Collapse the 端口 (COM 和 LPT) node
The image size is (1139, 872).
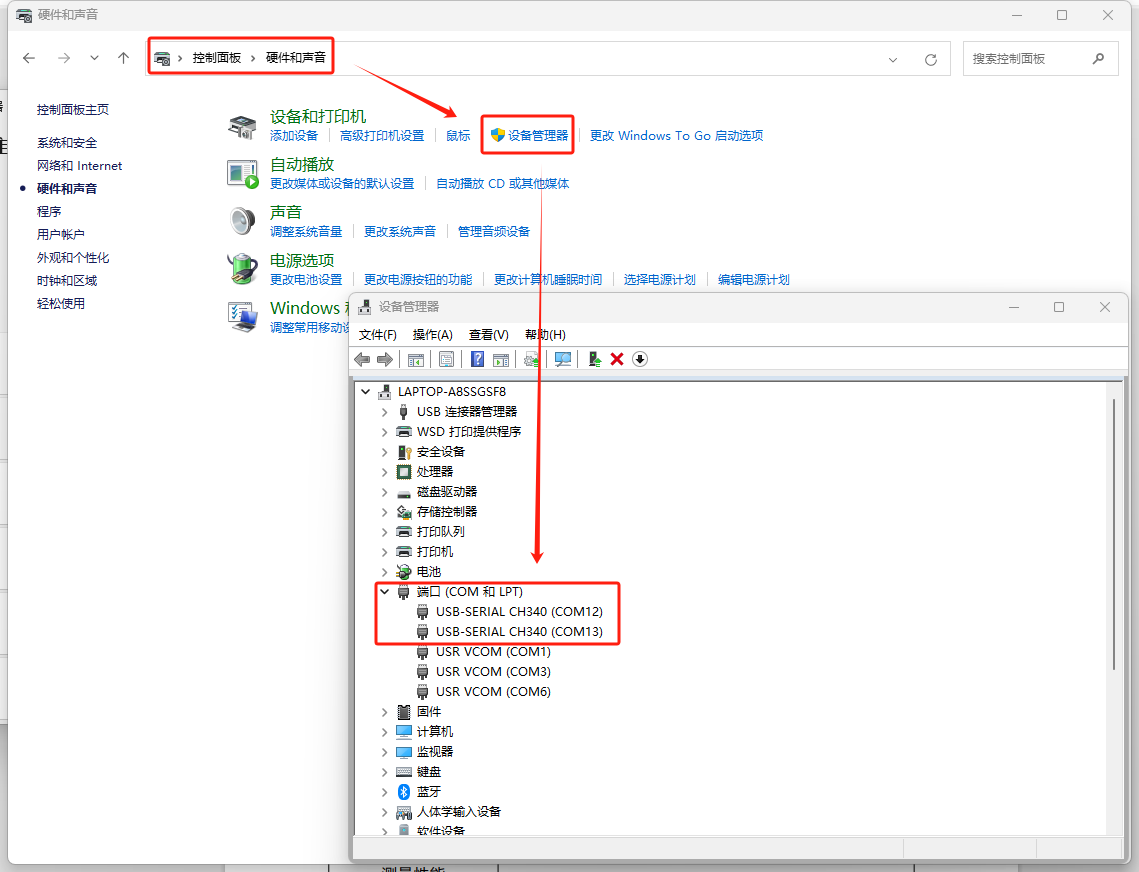(x=385, y=592)
